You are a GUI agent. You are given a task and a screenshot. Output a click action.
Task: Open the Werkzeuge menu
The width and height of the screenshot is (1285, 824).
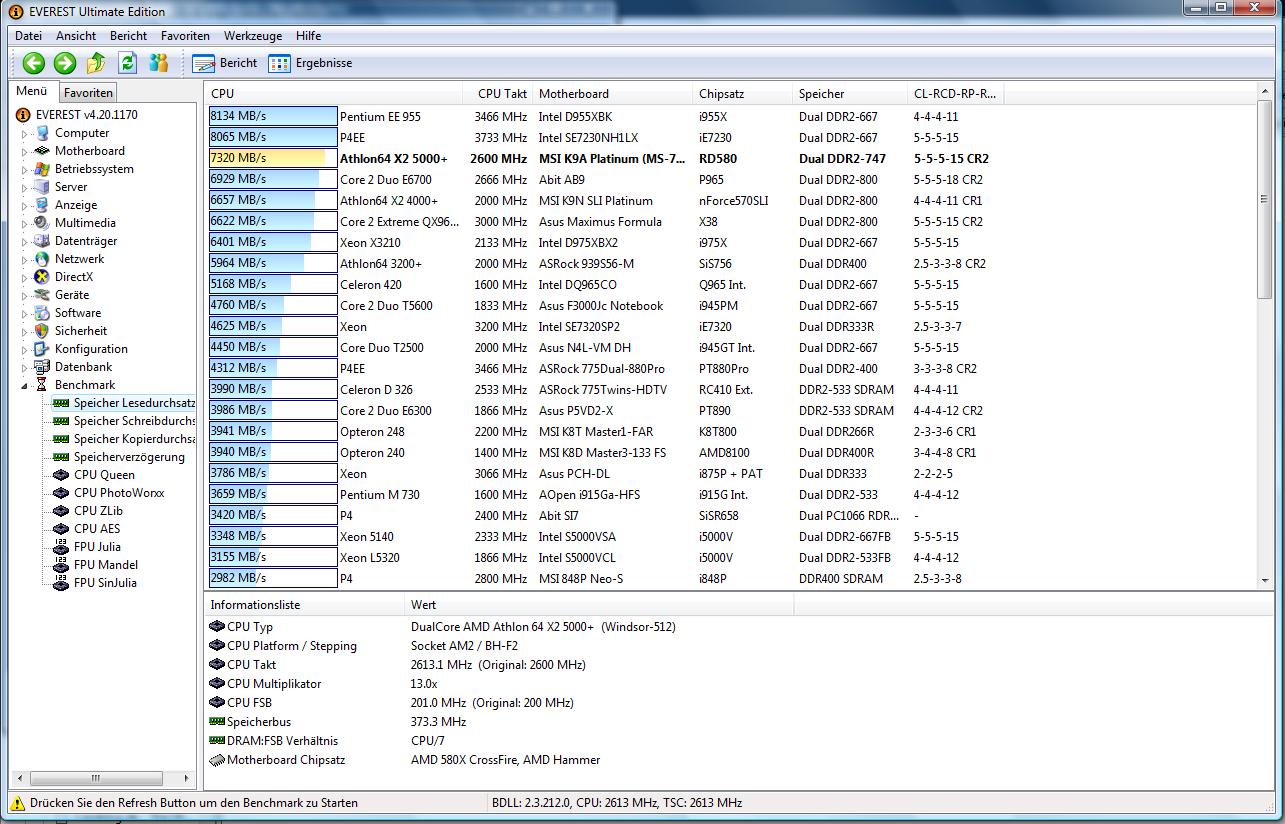pyautogui.click(x=253, y=36)
